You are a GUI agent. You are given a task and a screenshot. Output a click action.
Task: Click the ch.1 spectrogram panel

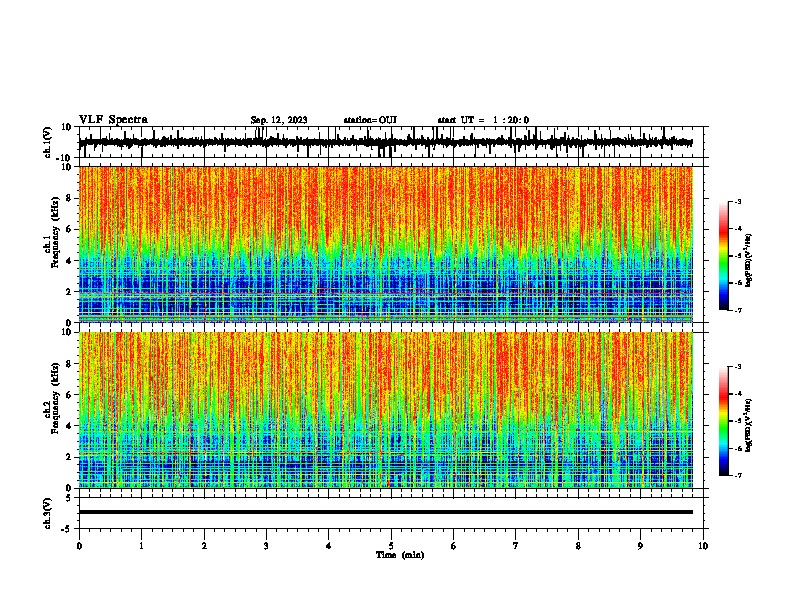[386, 244]
